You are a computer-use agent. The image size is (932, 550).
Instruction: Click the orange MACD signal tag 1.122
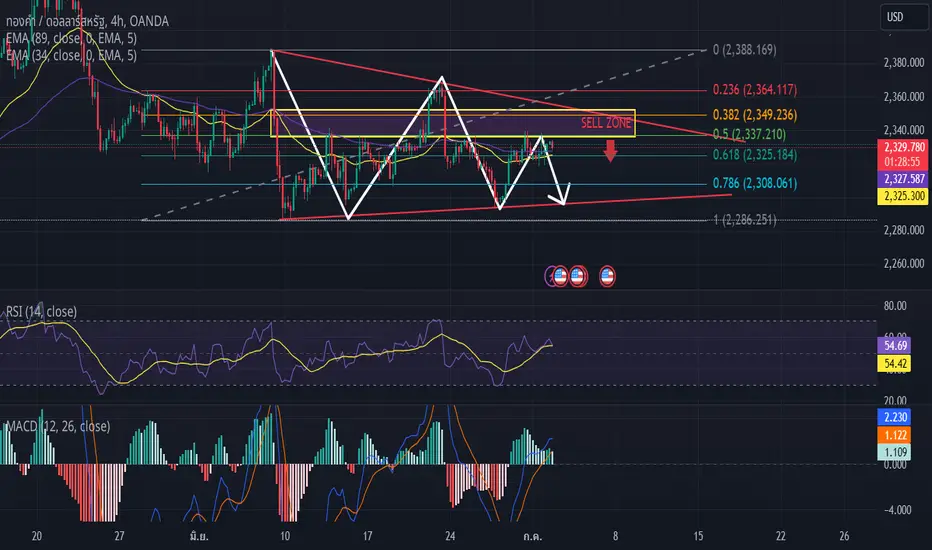point(895,435)
